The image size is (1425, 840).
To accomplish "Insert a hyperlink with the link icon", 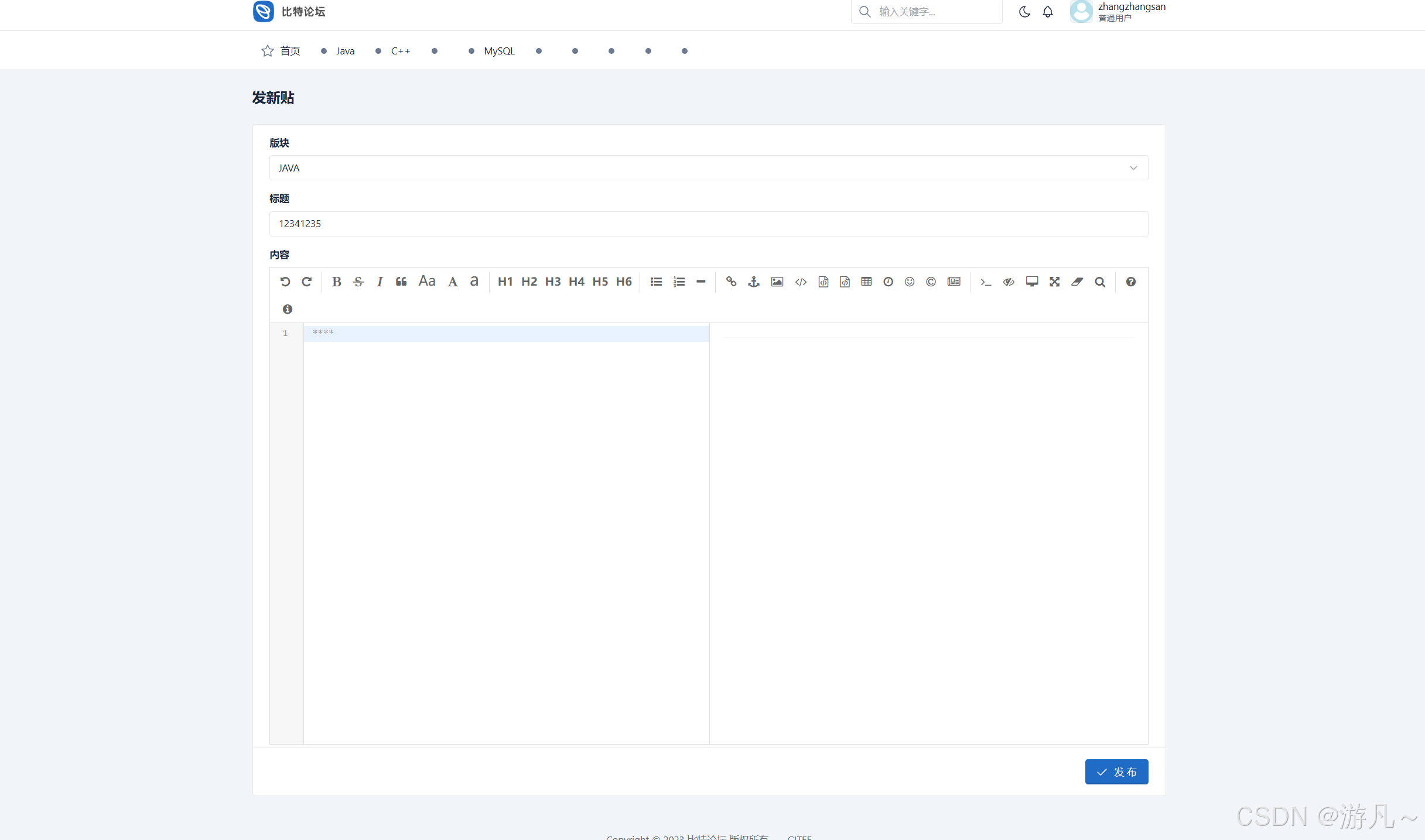I will click(x=731, y=282).
